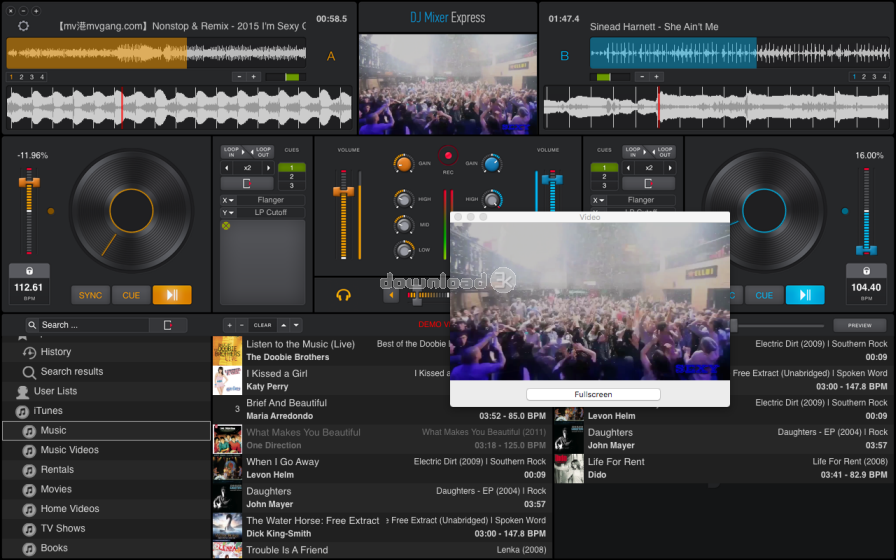
Task: Start recording with the REC button
Action: (x=448, y=155)
